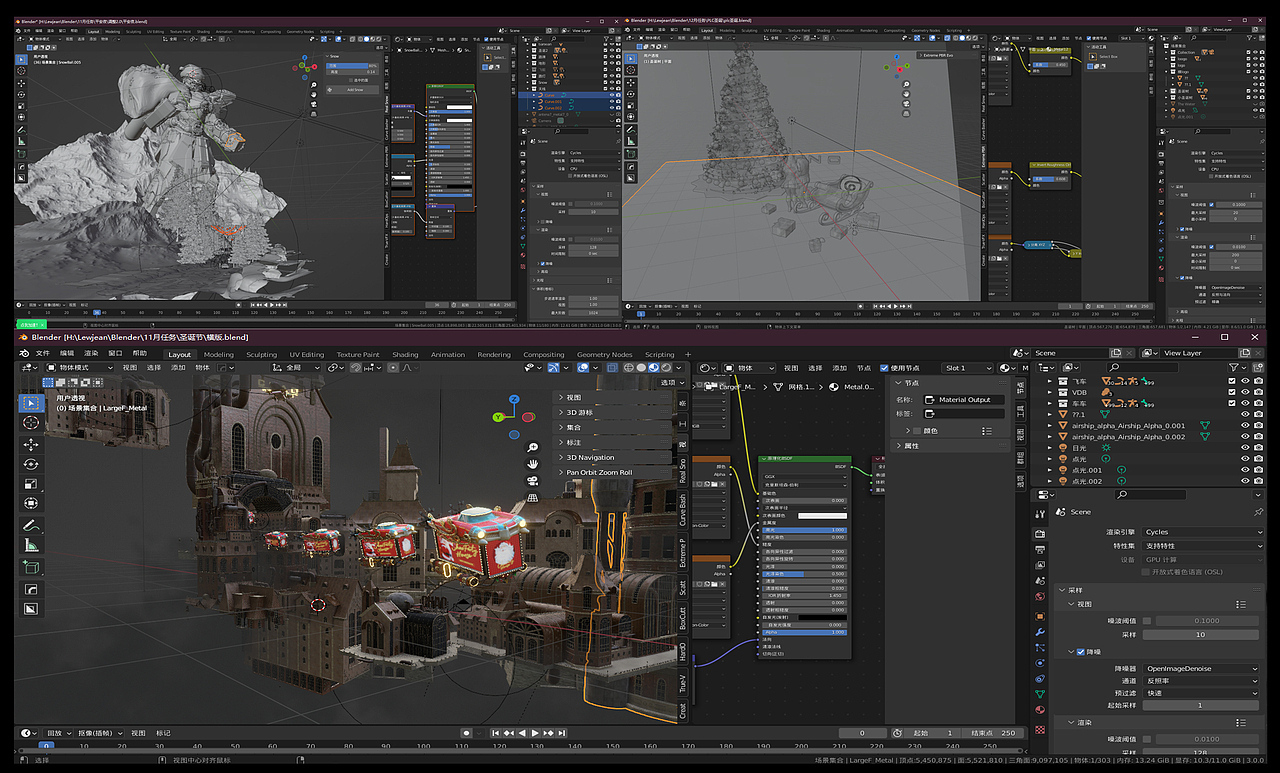Viewport: 1280px width, 773px height.
Task: Click the 采样 value field showing 10
Action: coord(1201,634)
